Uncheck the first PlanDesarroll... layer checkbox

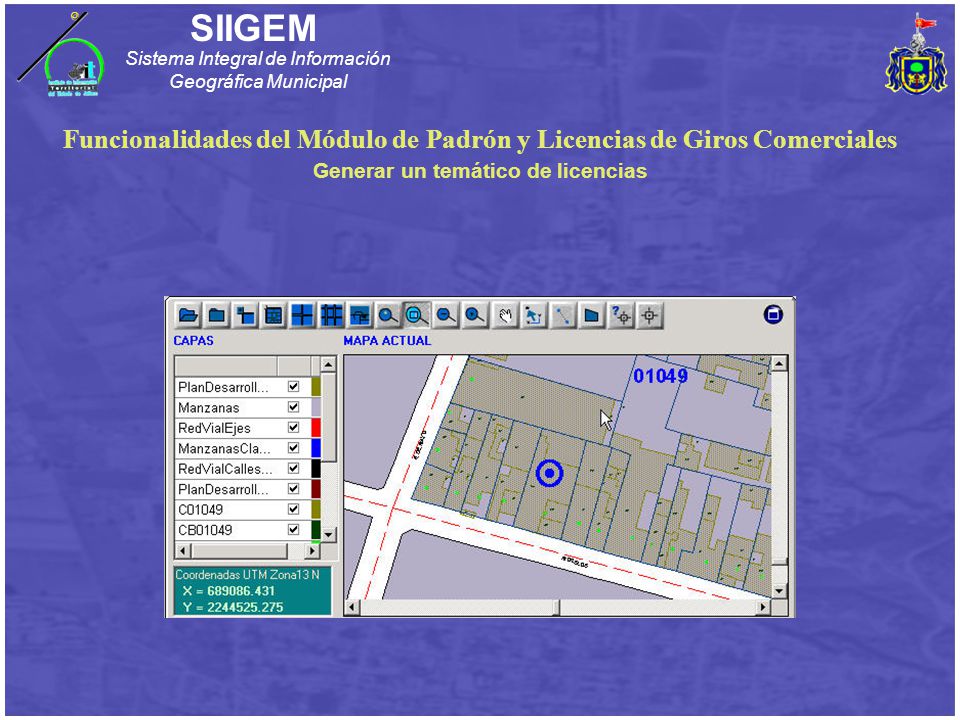click(293, 386)
